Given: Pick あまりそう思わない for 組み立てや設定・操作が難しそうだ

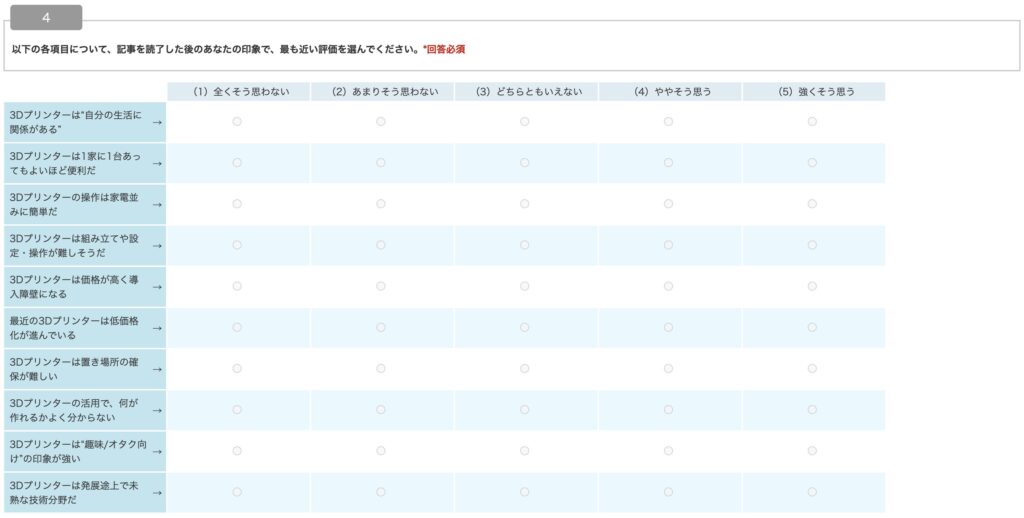Looking at the screenshot, I should pos(381,245).
